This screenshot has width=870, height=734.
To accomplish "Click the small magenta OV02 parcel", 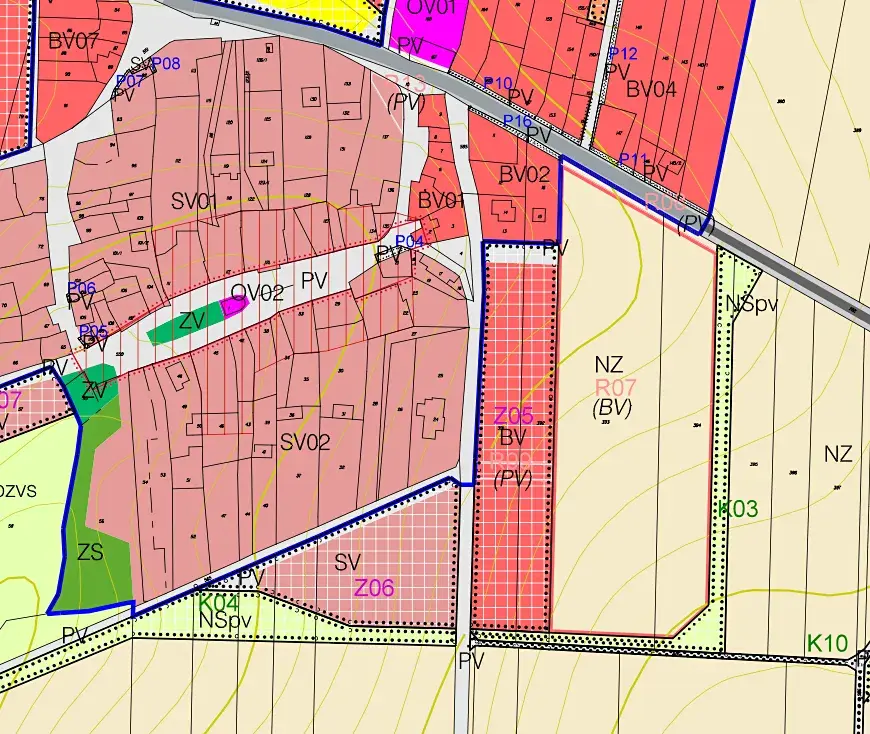I will 234,305.
